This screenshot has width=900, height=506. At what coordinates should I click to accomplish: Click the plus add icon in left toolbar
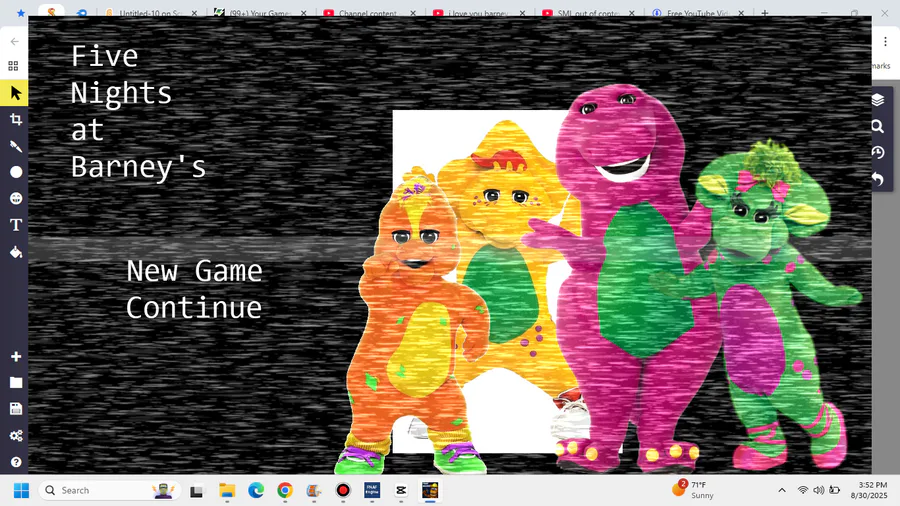point(15,356)
